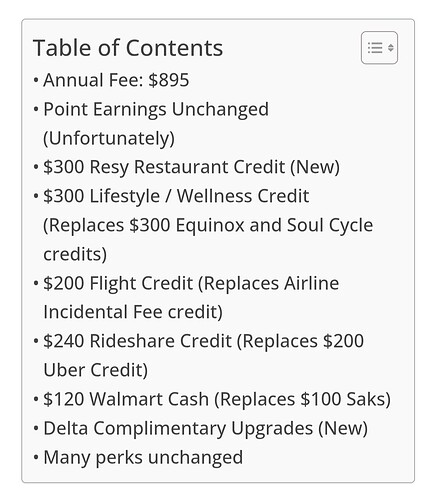
Task: Click the 'Incidental Fee credit)' link line
Action: 133,312
